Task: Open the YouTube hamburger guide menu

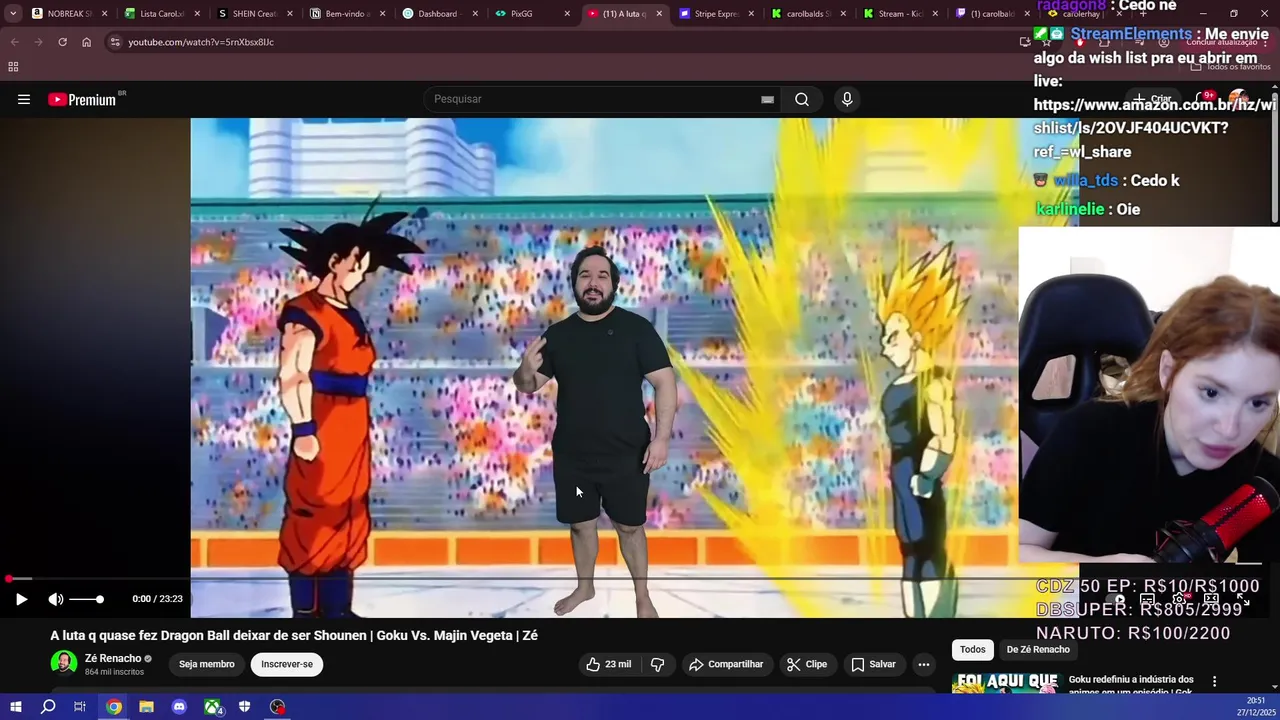Action: click(x=24, y=99)
